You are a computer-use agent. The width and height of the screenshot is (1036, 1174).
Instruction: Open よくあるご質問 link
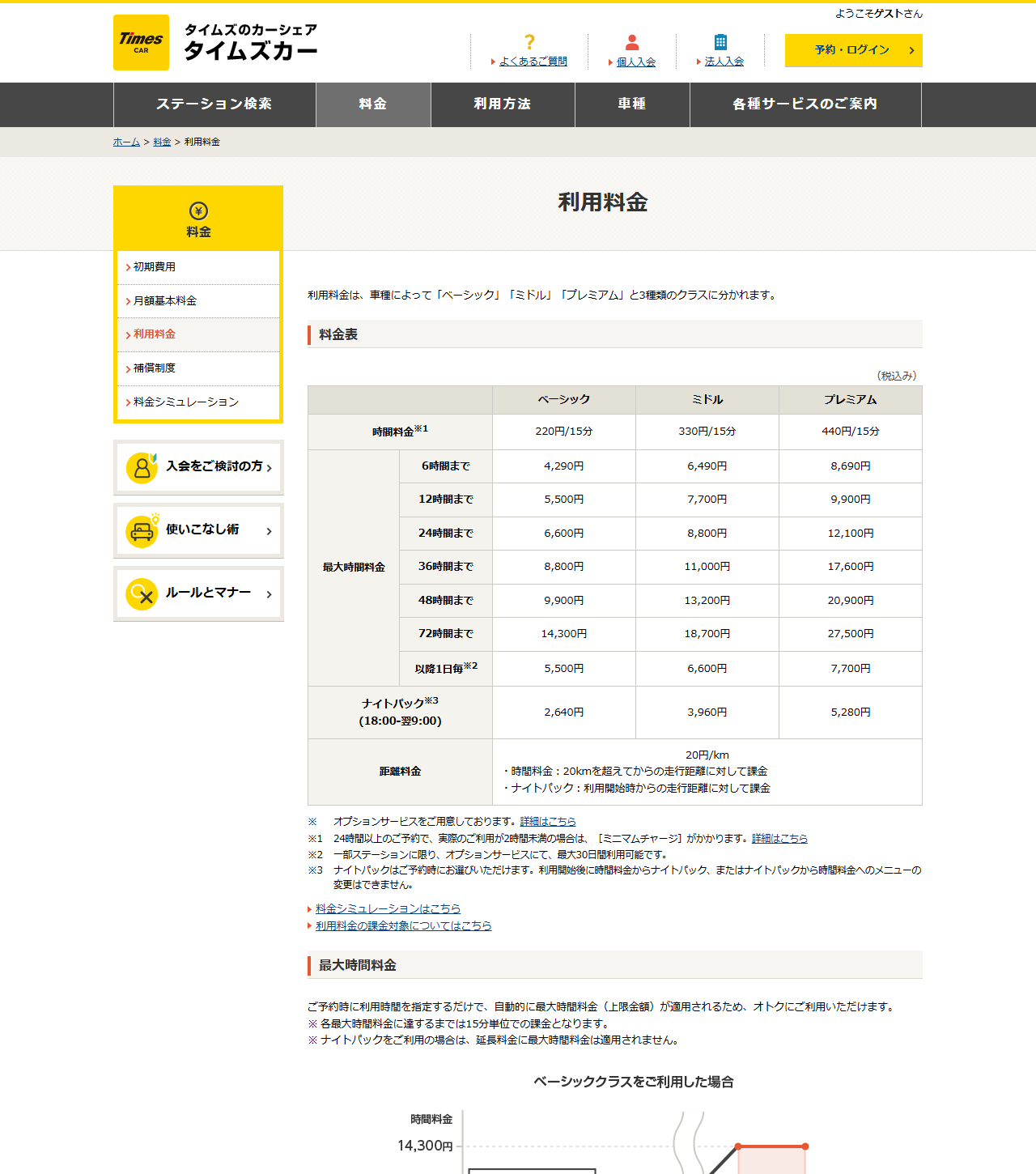(533, 62)
